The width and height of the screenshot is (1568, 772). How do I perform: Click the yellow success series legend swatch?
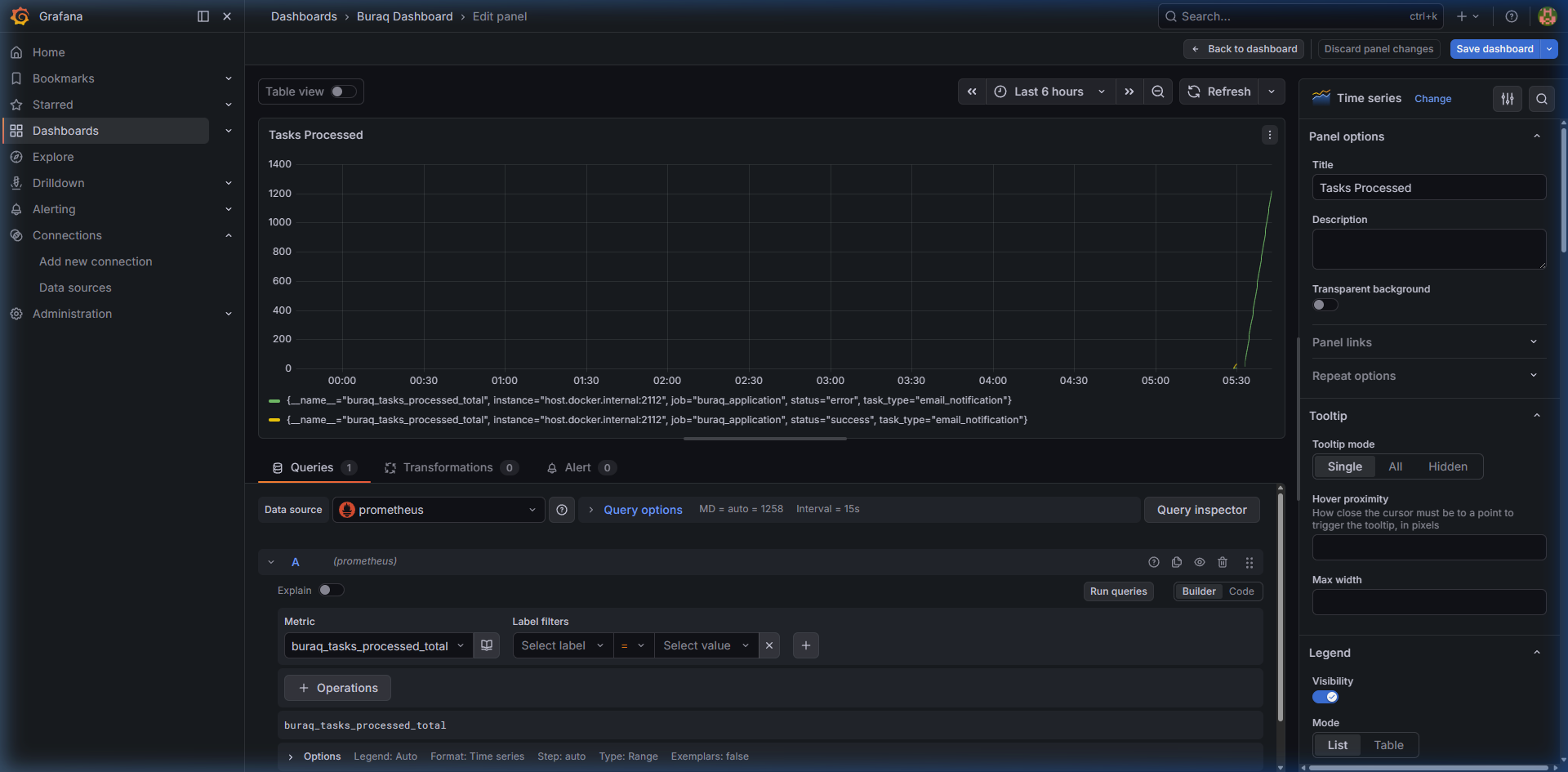click(274, 420)
